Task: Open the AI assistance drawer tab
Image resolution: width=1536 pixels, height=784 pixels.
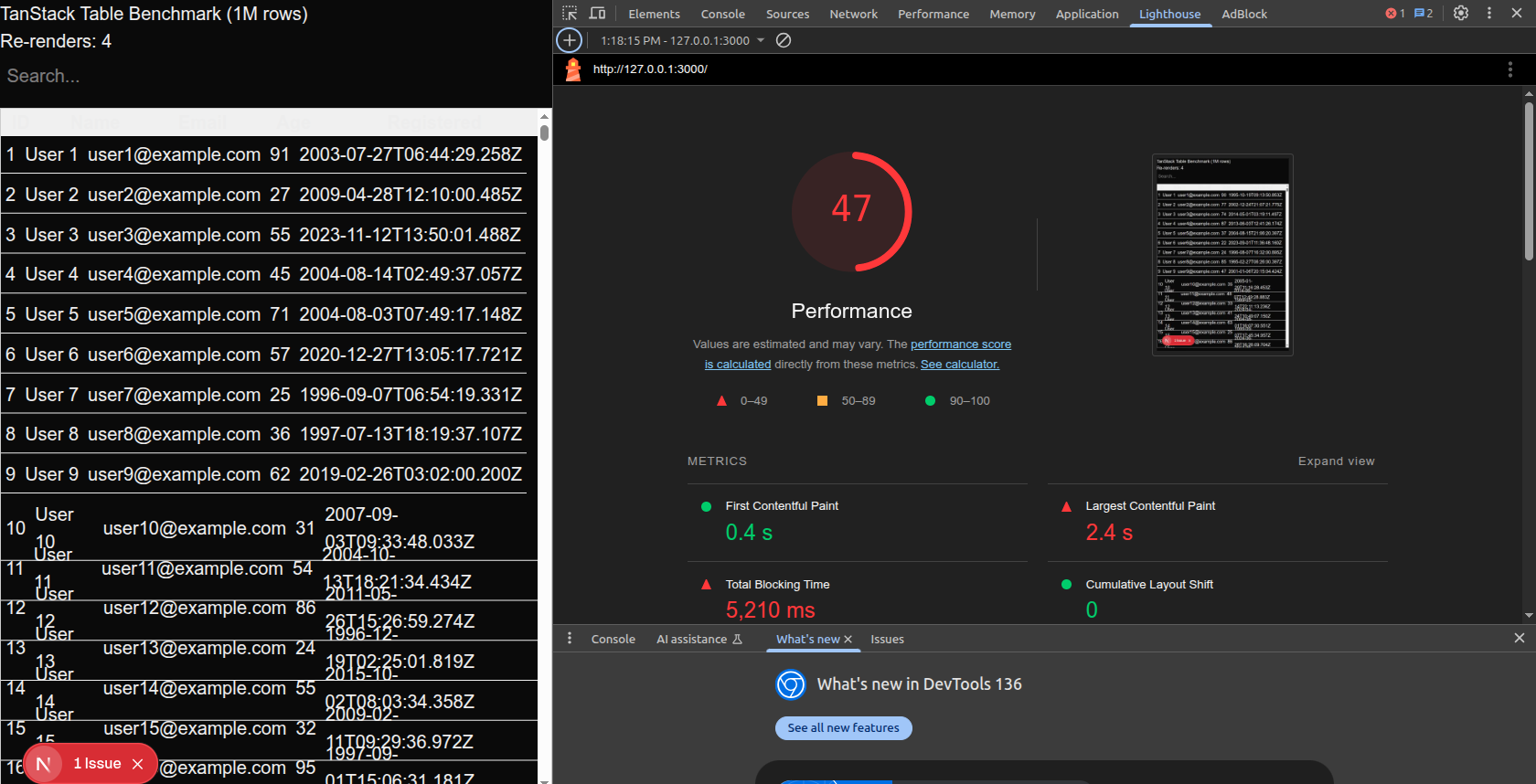Action: click(x=699, y=639)
